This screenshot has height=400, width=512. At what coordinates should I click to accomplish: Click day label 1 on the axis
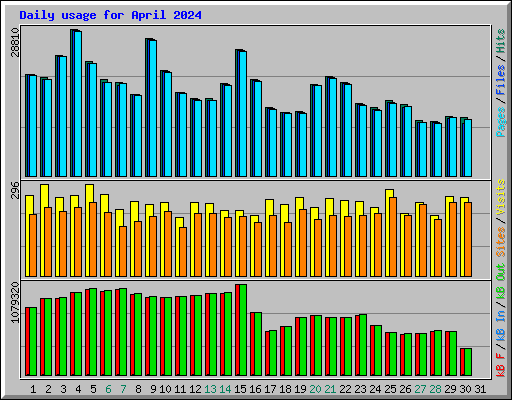pos(33,389)
